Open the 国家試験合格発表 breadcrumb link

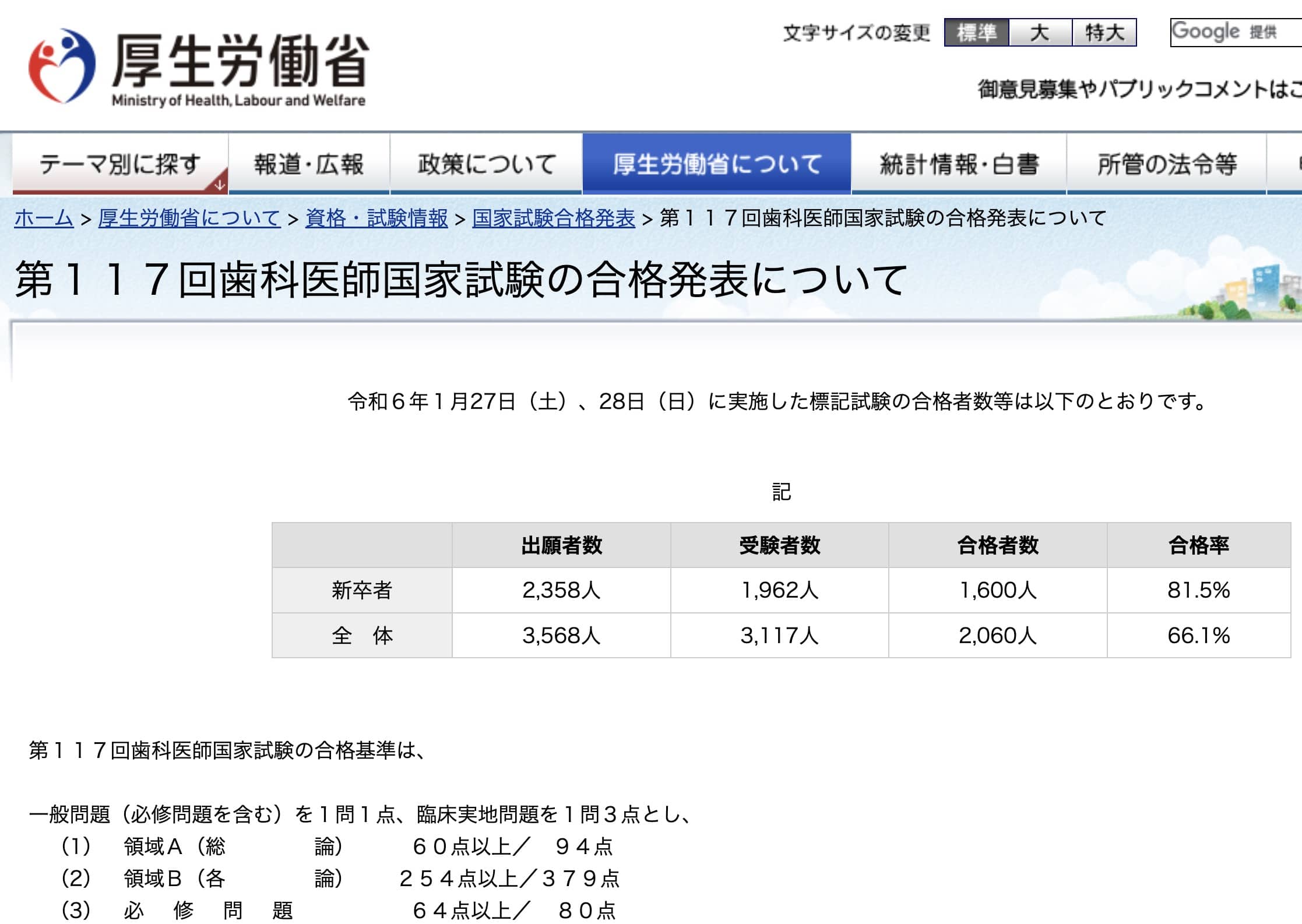pyautogui.click(x=550, y=218)
